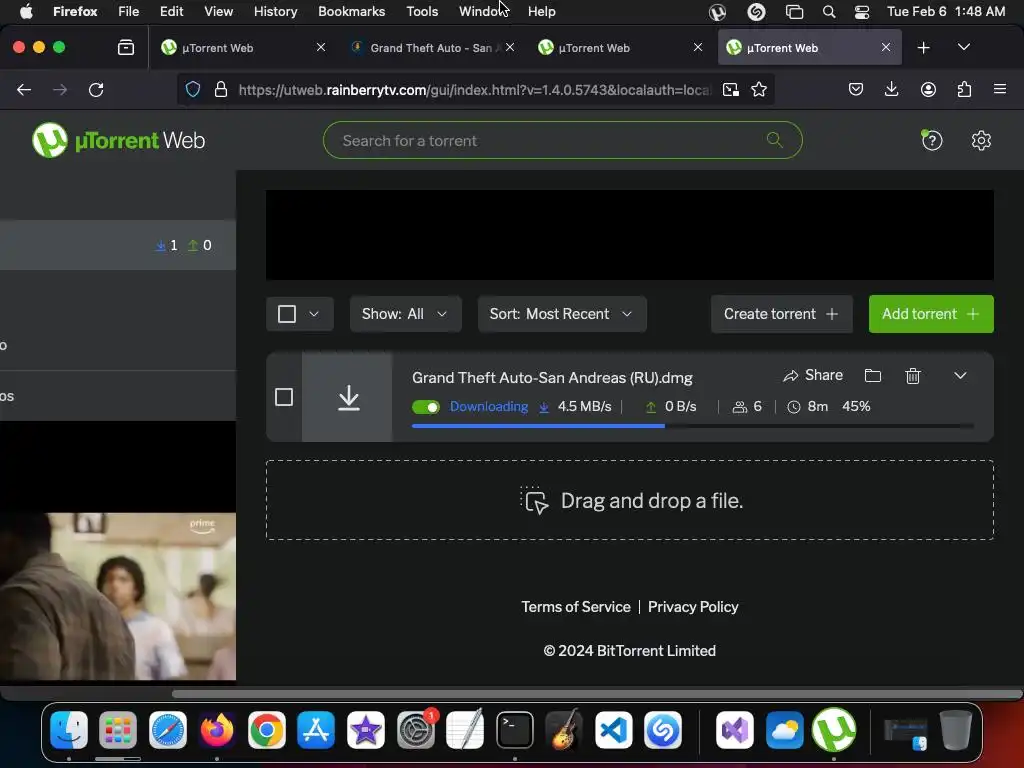Open the Sort: Most Recent dropdown

[x=562, y=314]
